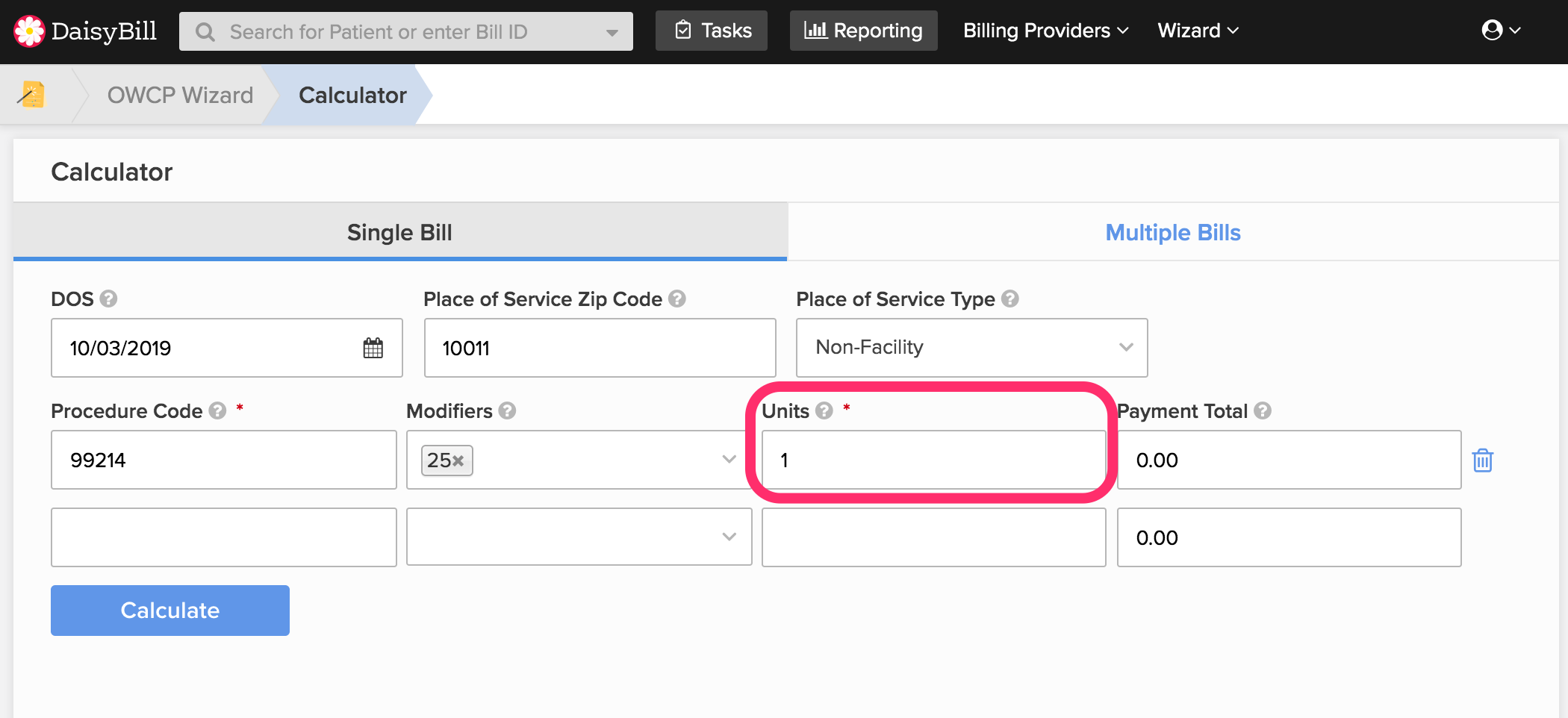Click the wizard wand breadcrumb icon
The height and width of the screenshot is (718, 1568).
[x=31, y=95]
